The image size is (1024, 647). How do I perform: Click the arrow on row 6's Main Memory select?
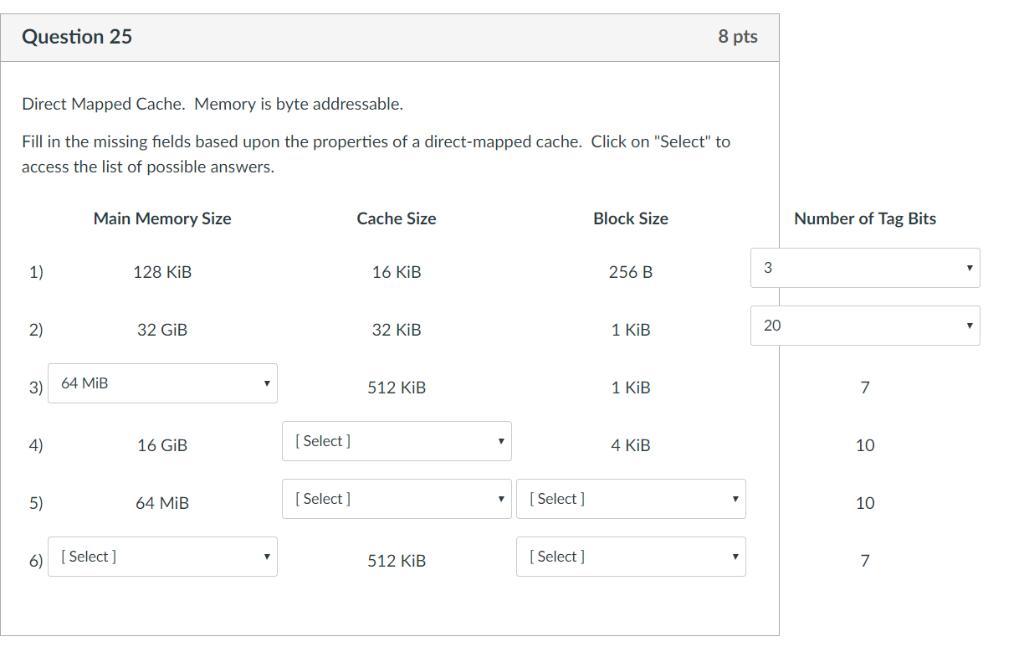click(266, 556)
